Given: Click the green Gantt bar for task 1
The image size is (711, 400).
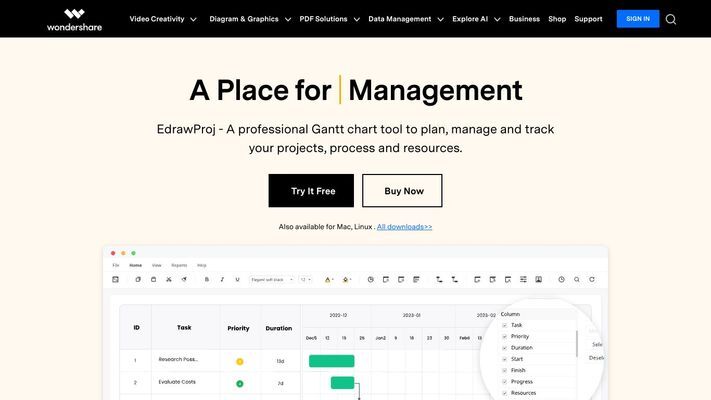Looking at the screenshot, I should (331, 361).
